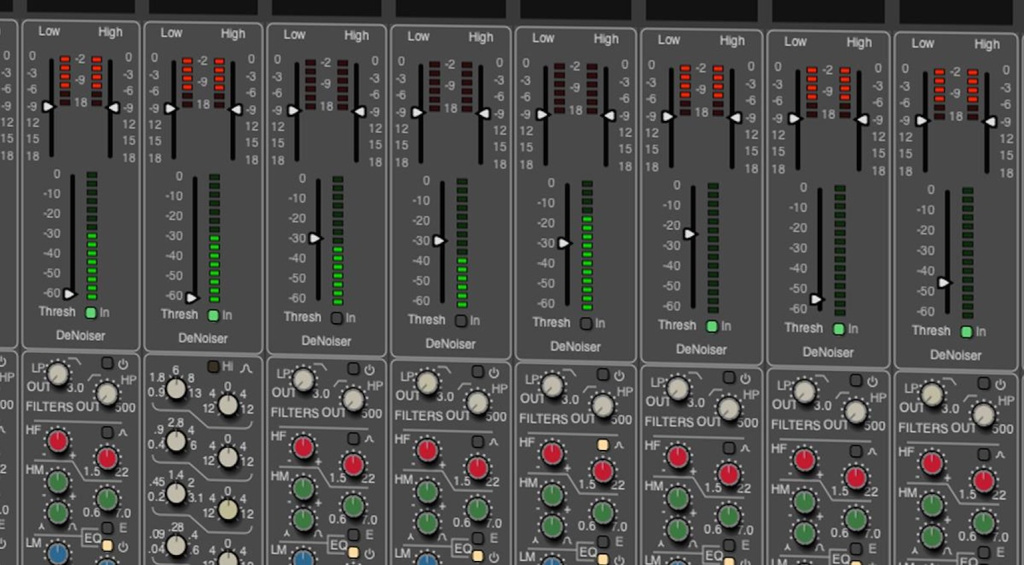
Task: Click the Thresh slider handle set near -45
Action: click(944, 283)
